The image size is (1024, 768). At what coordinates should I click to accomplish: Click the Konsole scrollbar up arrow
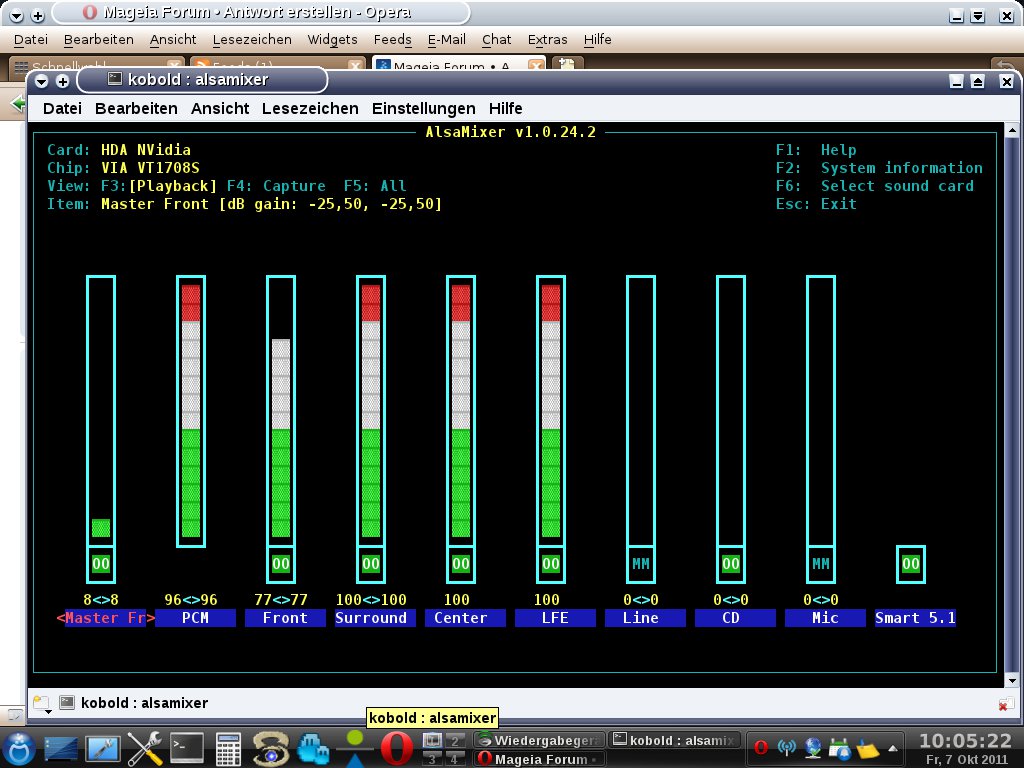coord(1012,131)
